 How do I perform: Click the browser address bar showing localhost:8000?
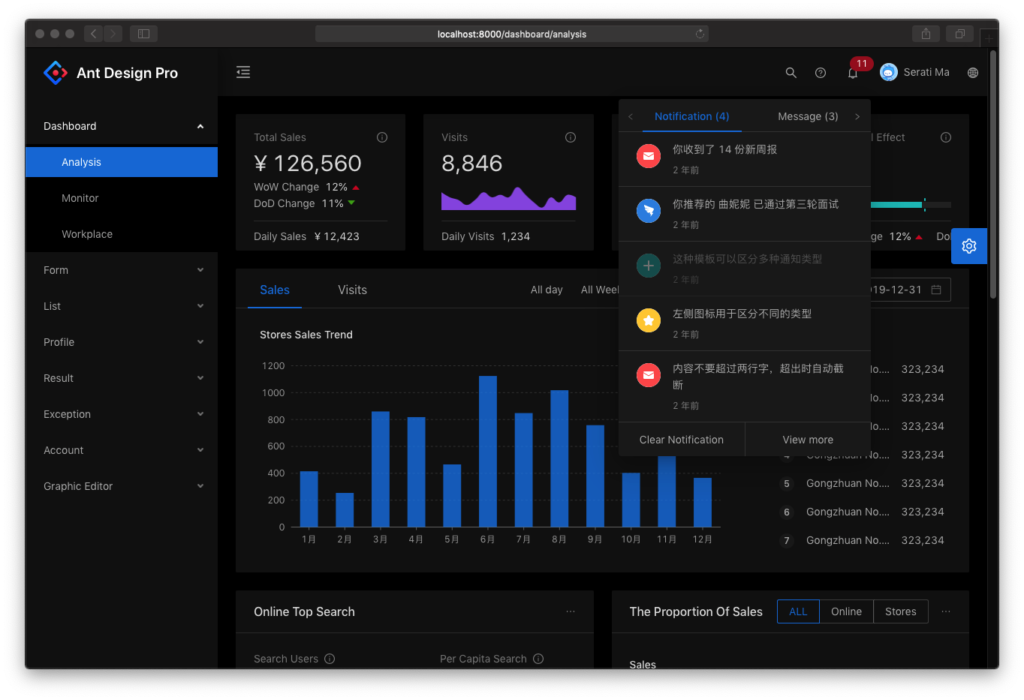coord(511,33)
